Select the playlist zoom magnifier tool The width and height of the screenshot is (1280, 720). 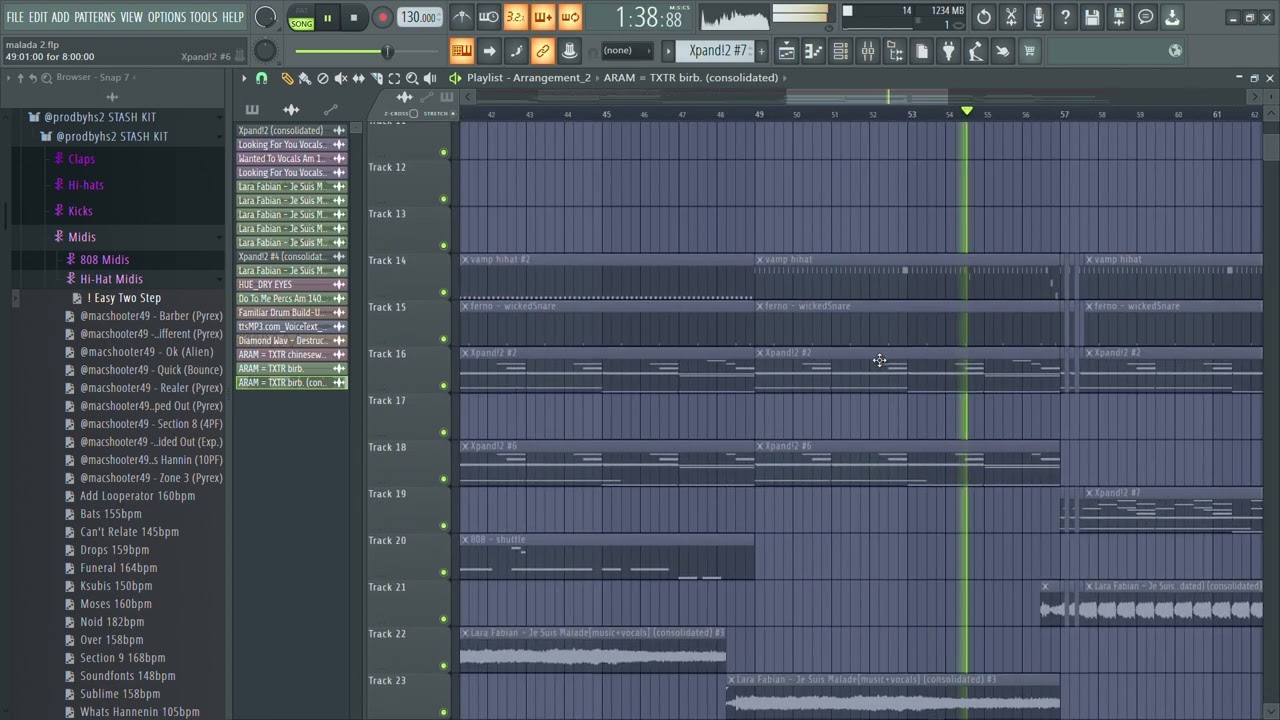pos(412,78)
